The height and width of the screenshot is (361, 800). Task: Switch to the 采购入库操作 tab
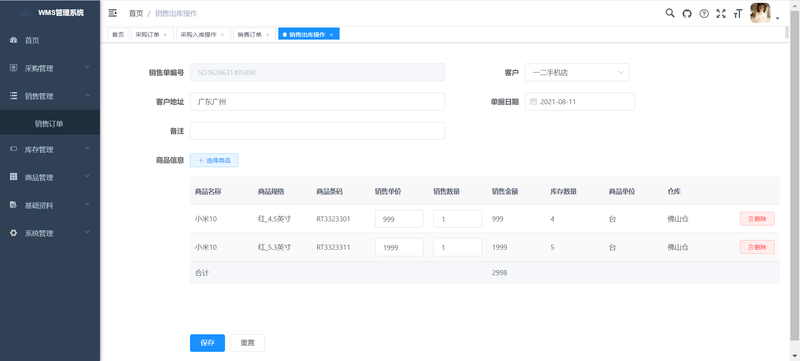203,34
